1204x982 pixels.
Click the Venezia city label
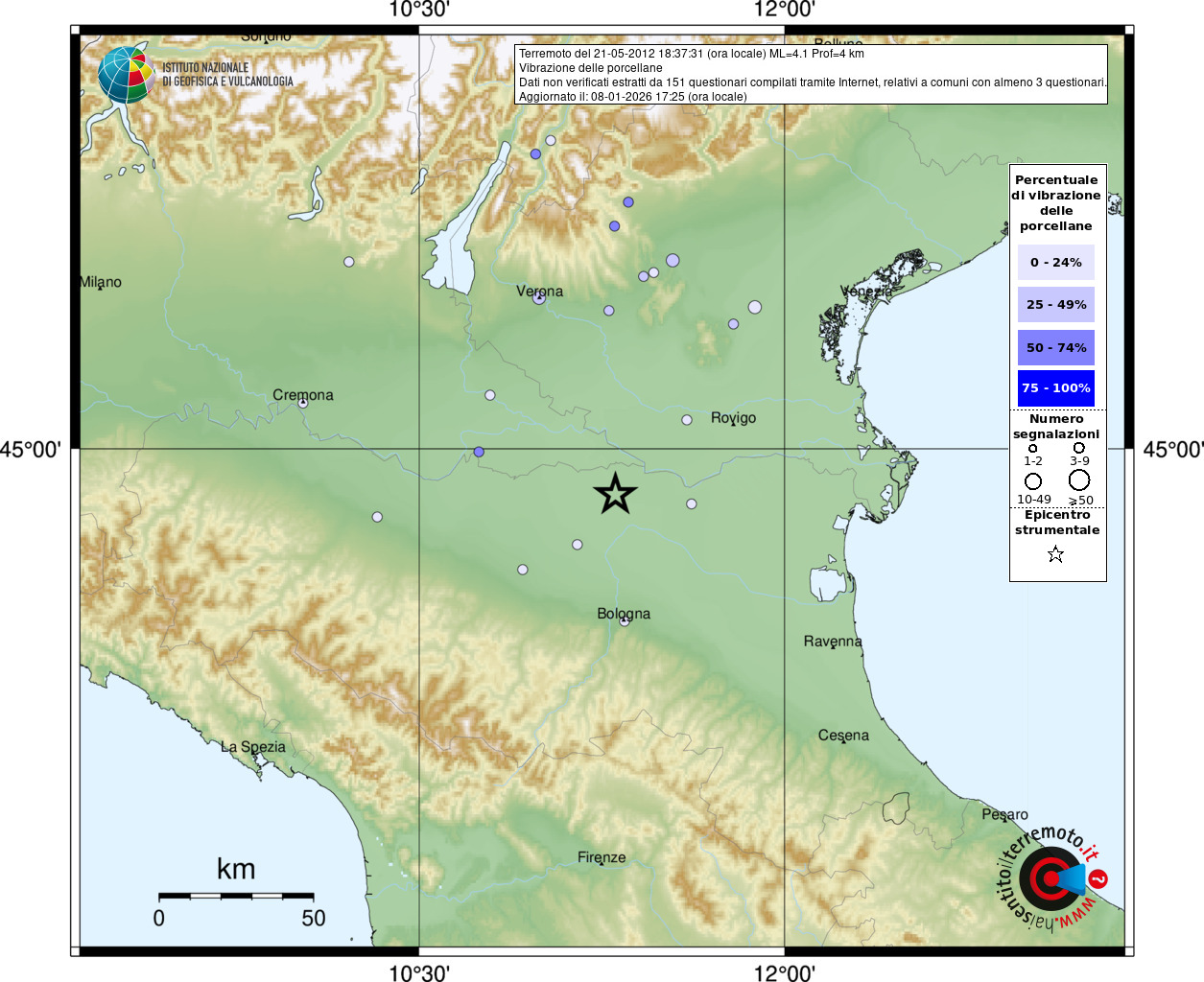[x=867, y=291]
